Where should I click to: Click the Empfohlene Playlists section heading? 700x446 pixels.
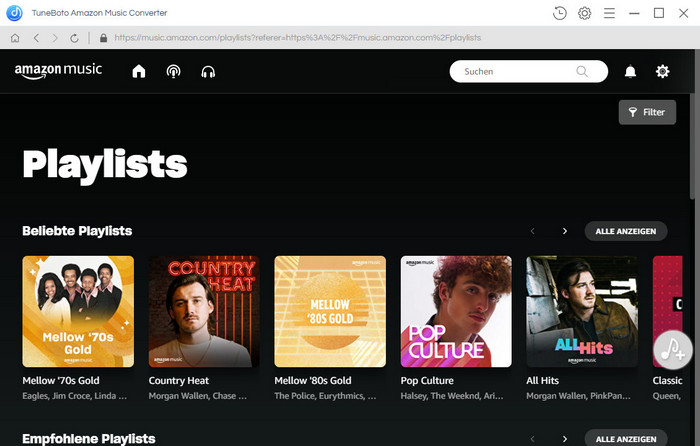coord(89,439)
